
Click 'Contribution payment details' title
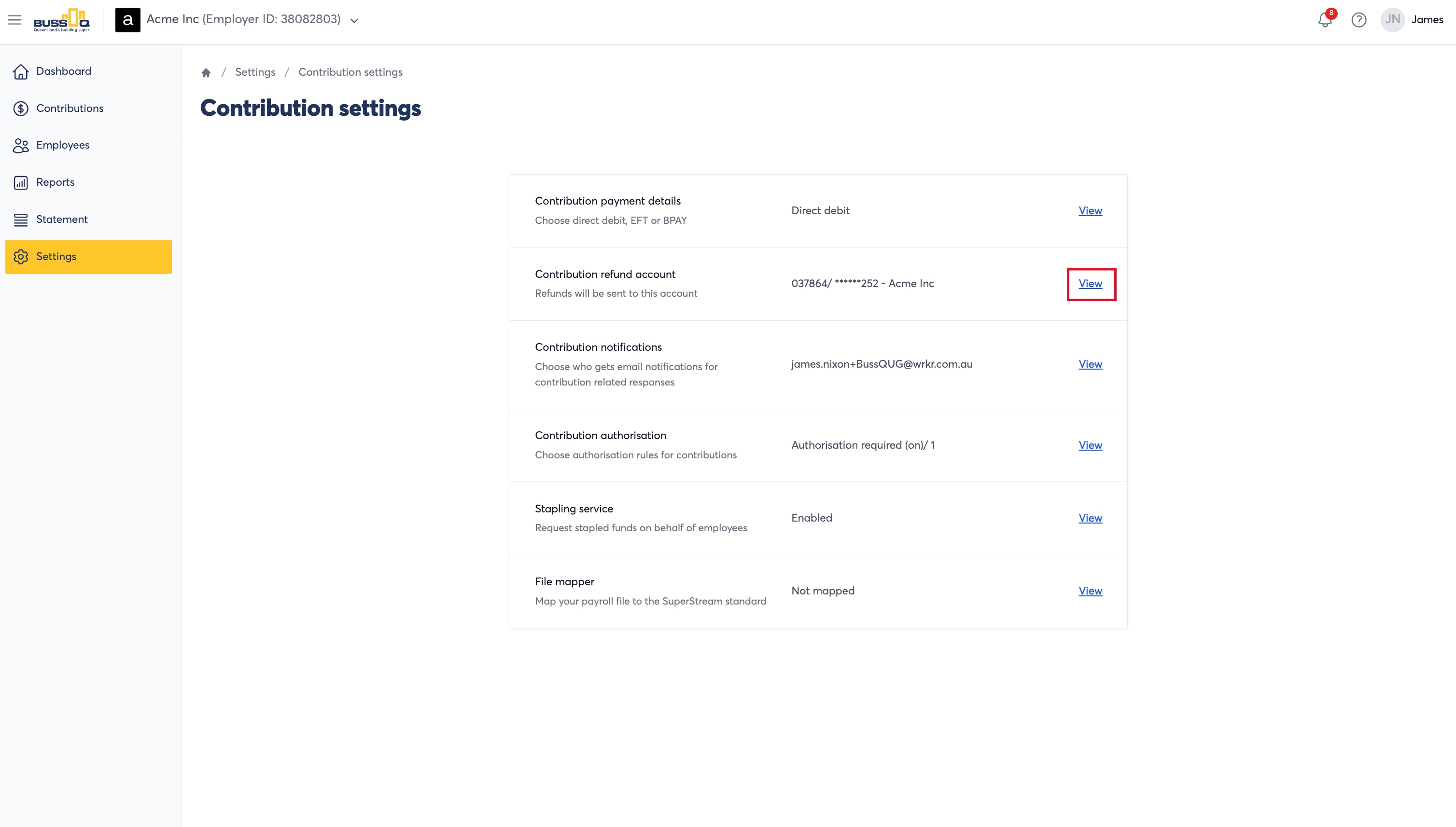(607, 201)
